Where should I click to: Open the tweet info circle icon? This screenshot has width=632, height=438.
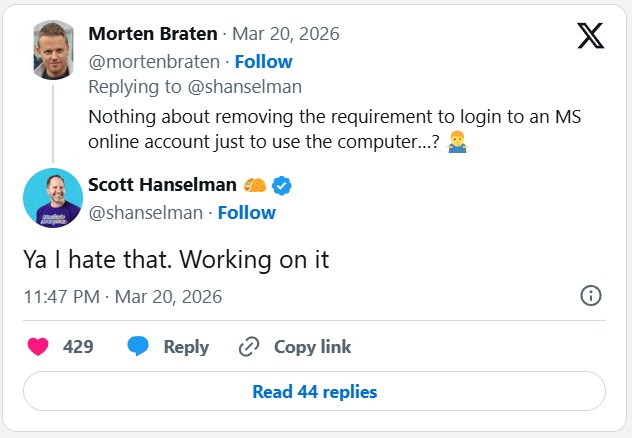[x=591, y=296]
